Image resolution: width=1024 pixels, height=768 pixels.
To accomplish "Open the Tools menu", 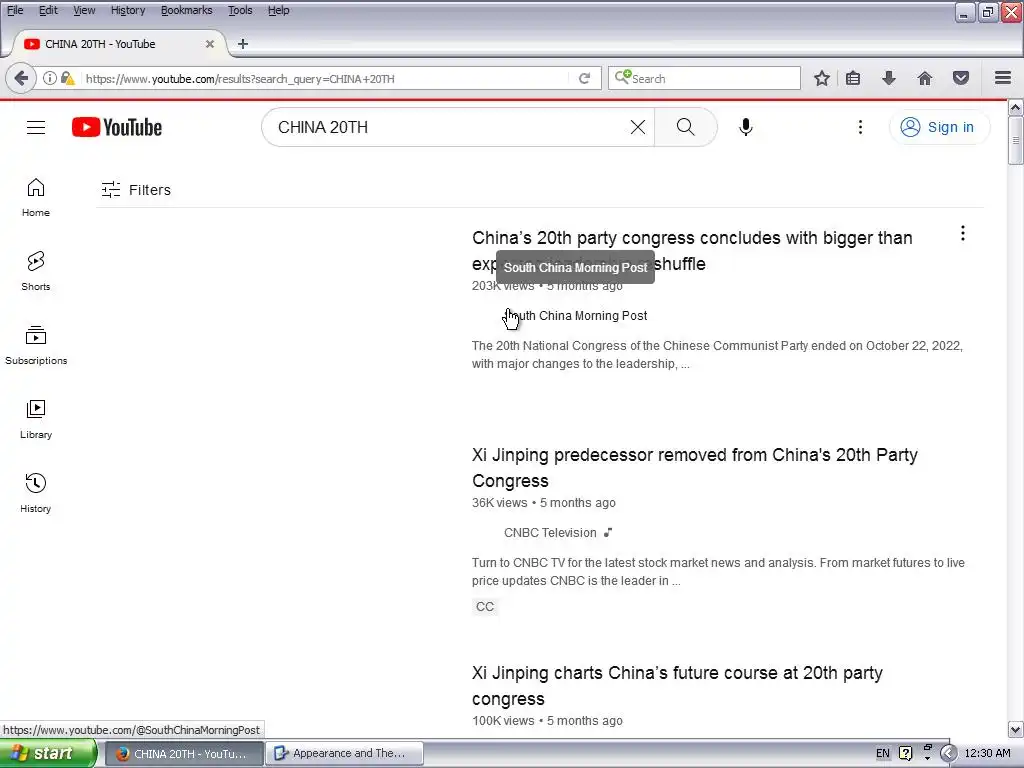I will [240, 10].
